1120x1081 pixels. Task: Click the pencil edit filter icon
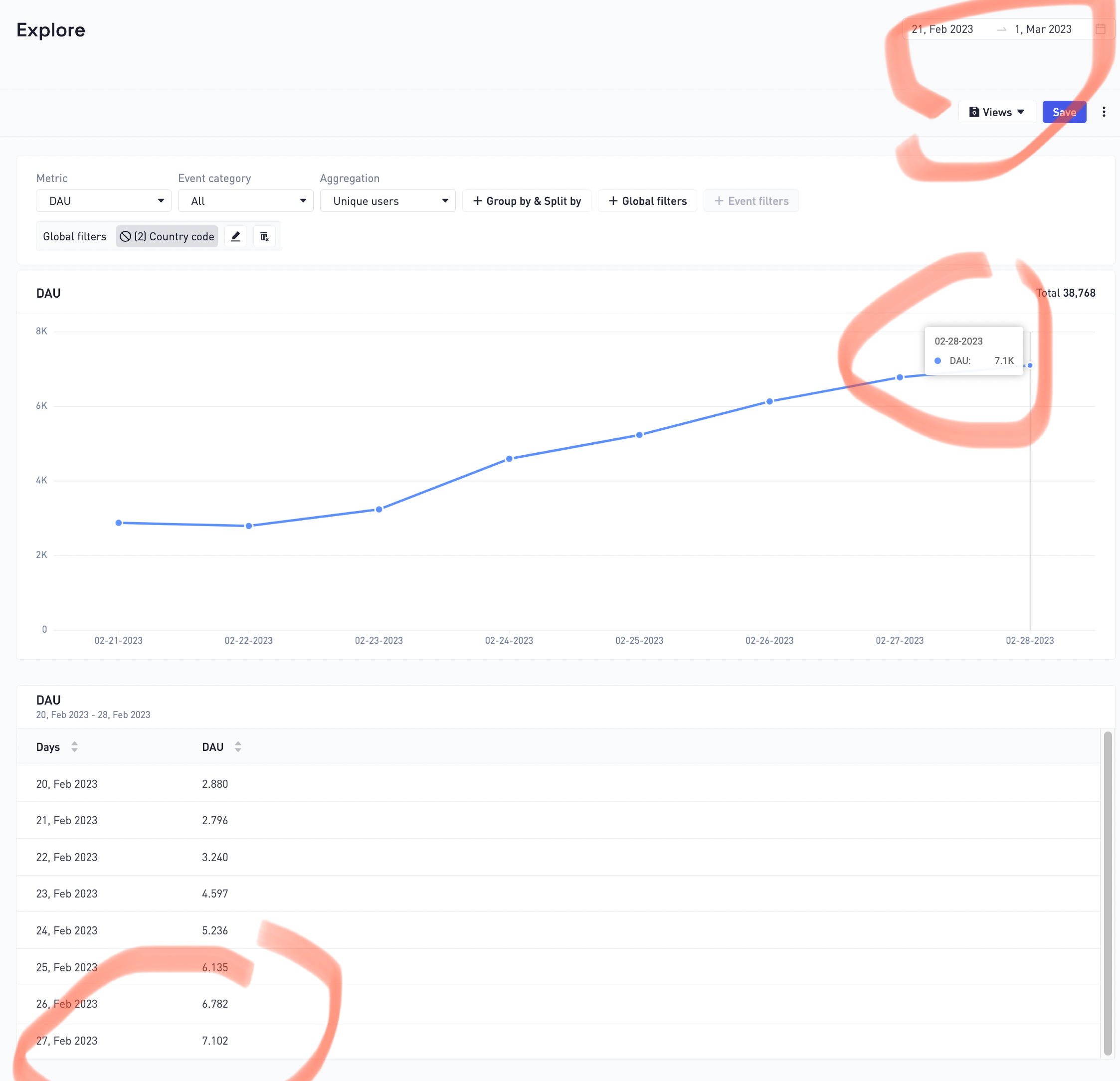[235, 236]
